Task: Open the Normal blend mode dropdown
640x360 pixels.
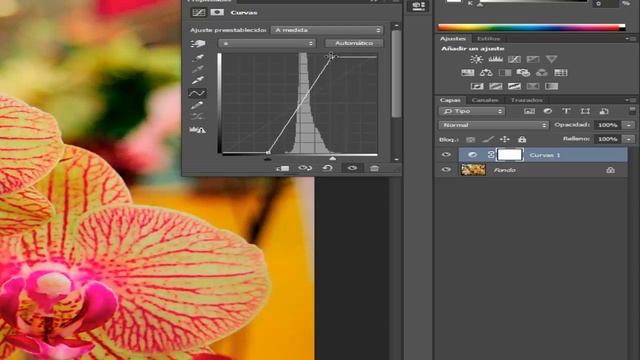Action: pyautogui.click(x=493, y=125)
